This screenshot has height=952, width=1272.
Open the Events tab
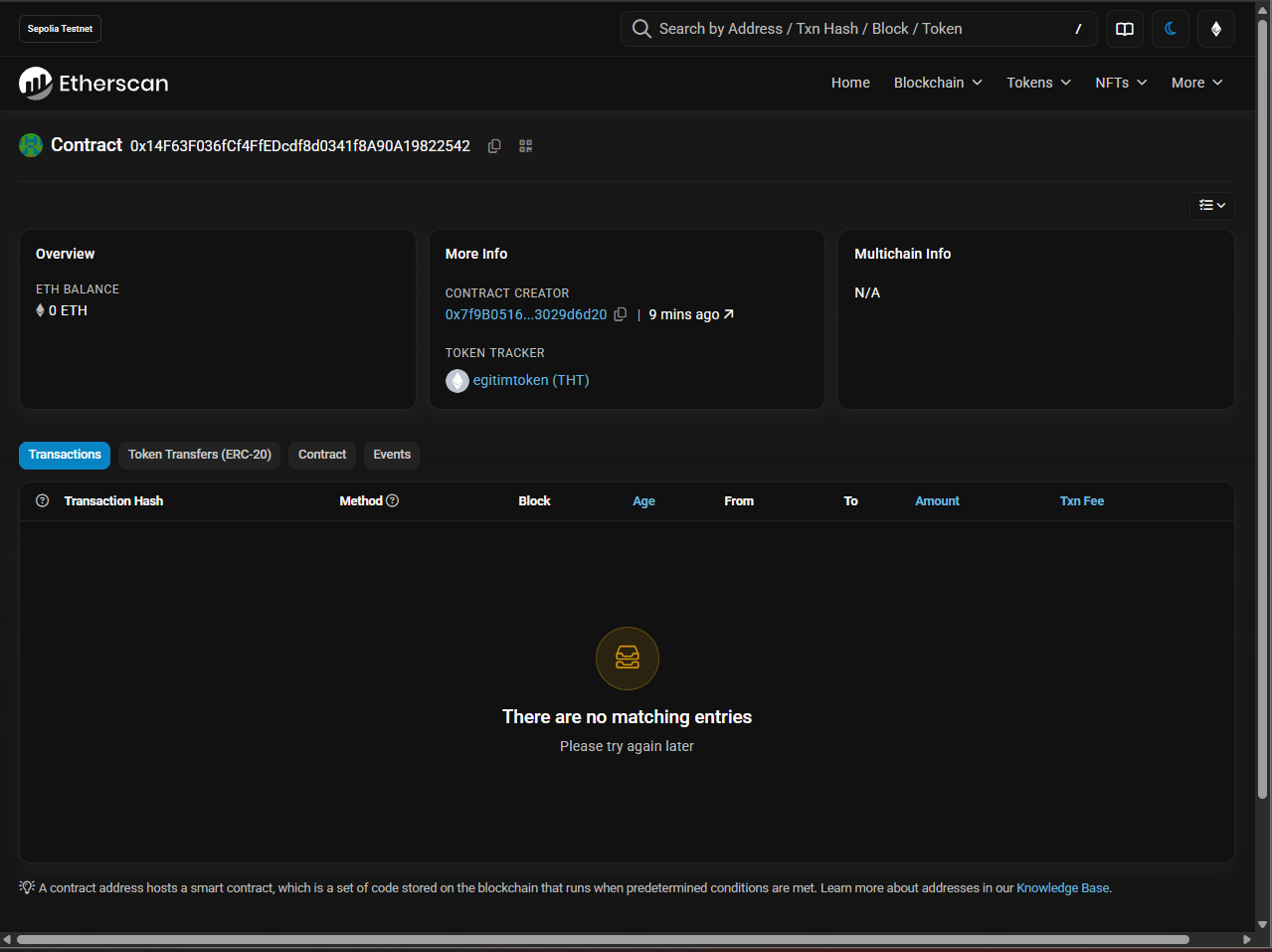392,455
